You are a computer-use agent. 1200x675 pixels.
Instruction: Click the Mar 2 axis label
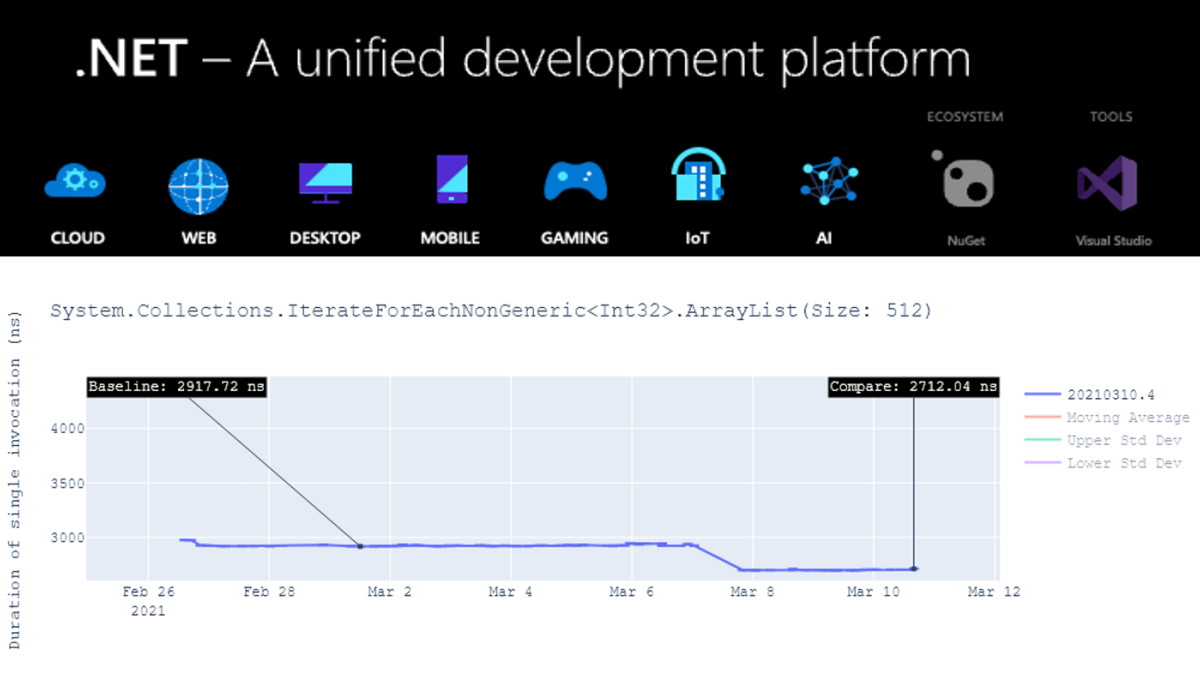(391, 592)
